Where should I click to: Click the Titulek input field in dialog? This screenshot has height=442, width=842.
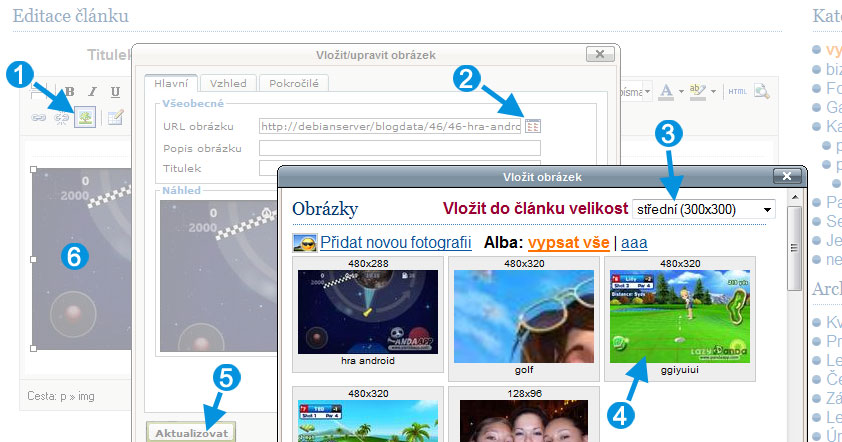[400, 168]
